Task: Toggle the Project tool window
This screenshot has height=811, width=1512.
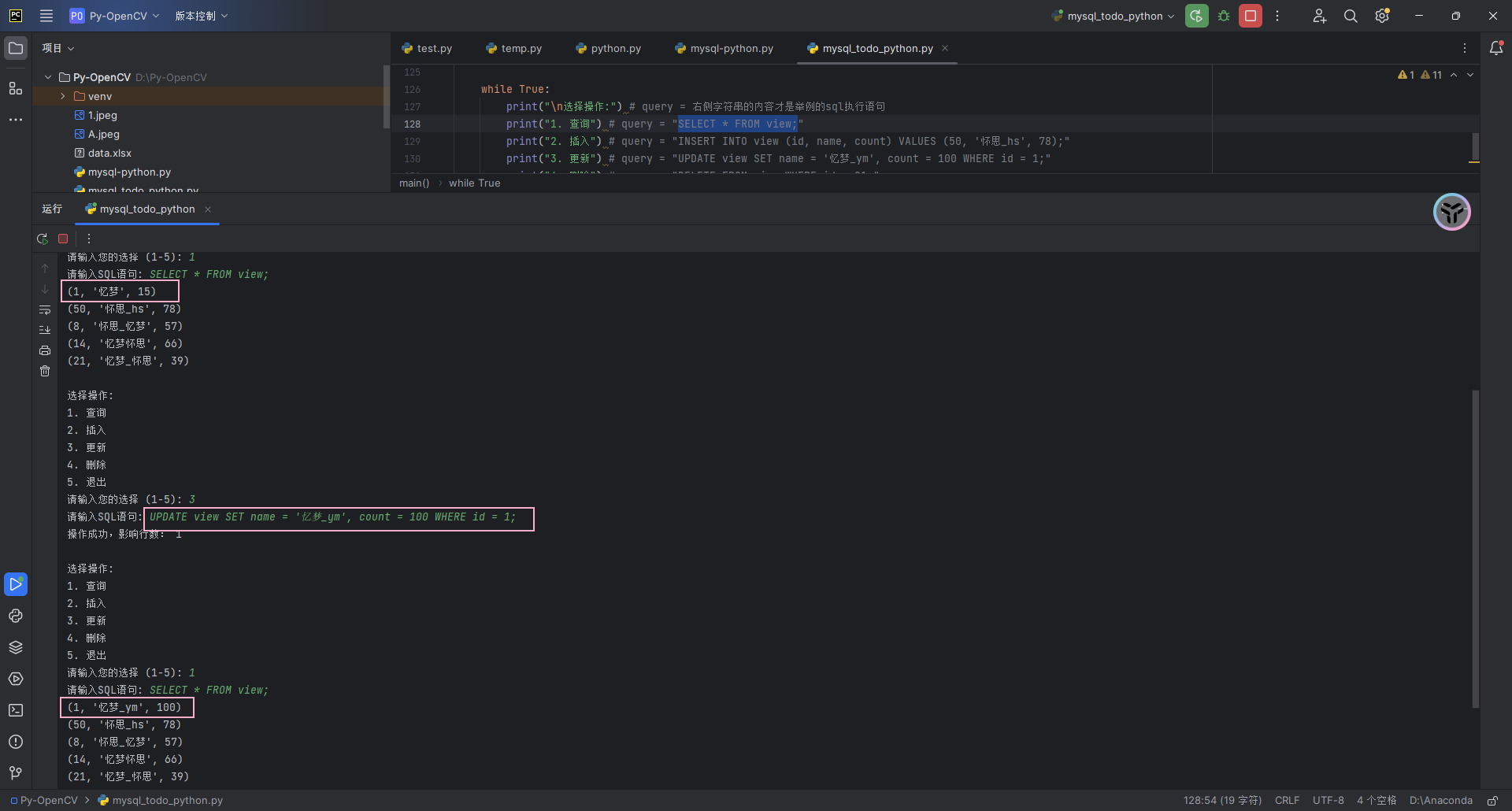Action: [16, 48]
